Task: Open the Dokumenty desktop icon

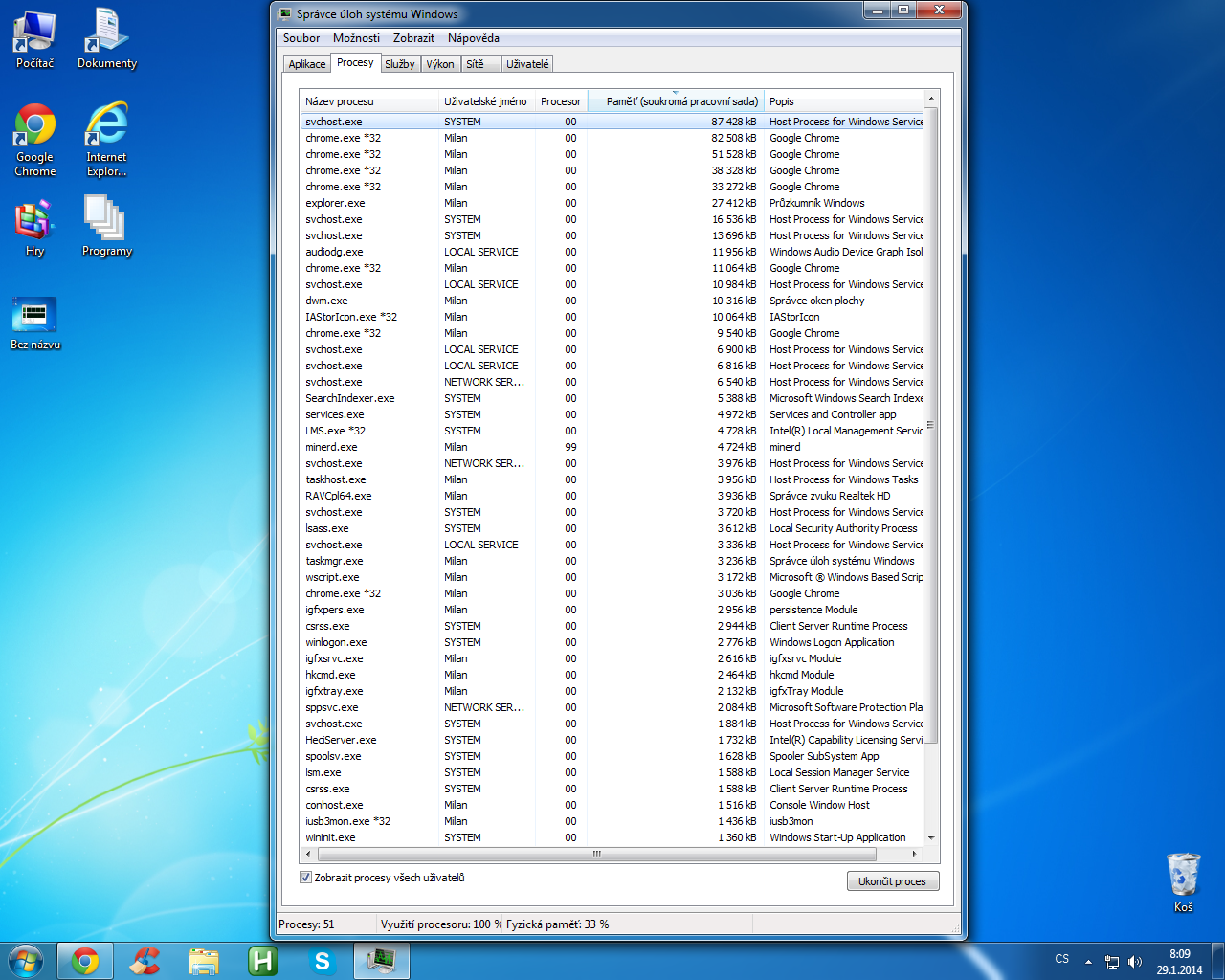Action: [107, 39]
